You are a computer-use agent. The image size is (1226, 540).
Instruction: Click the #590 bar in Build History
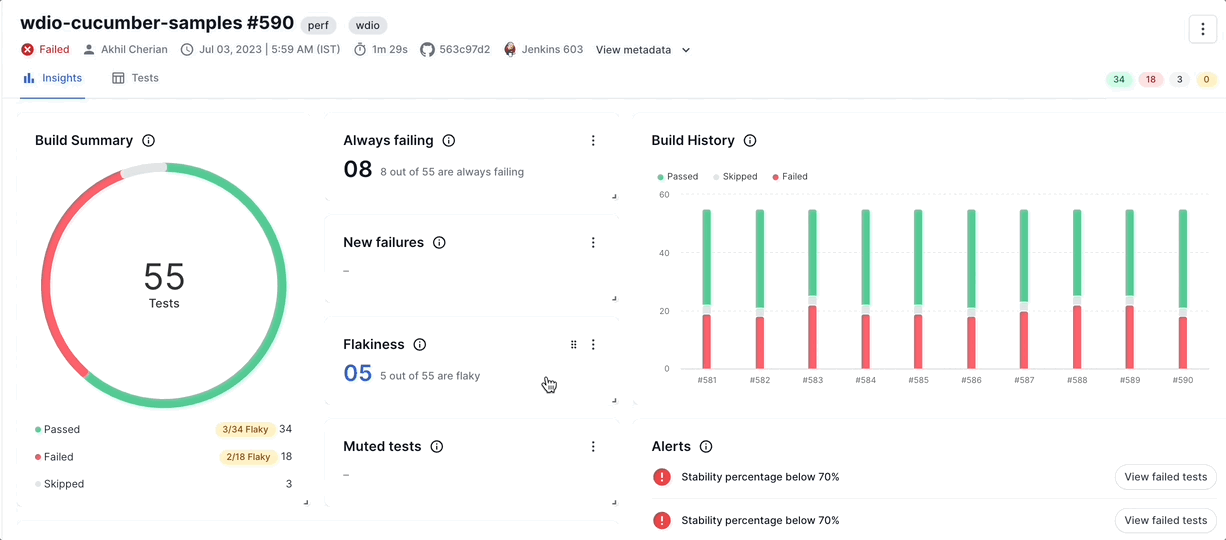pos(1183,288)
